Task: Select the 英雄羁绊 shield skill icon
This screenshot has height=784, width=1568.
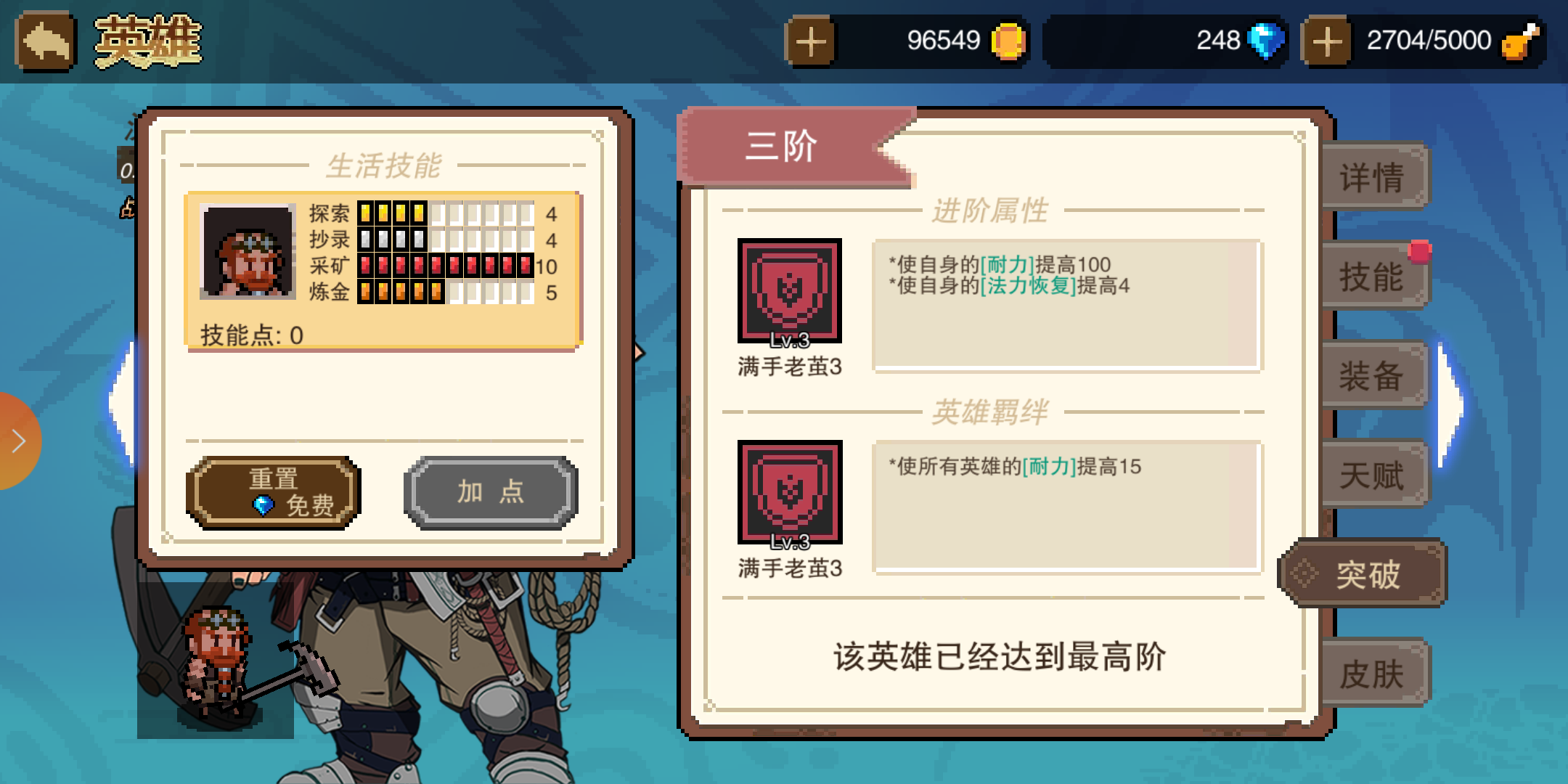Action: [x=790, y=492]
